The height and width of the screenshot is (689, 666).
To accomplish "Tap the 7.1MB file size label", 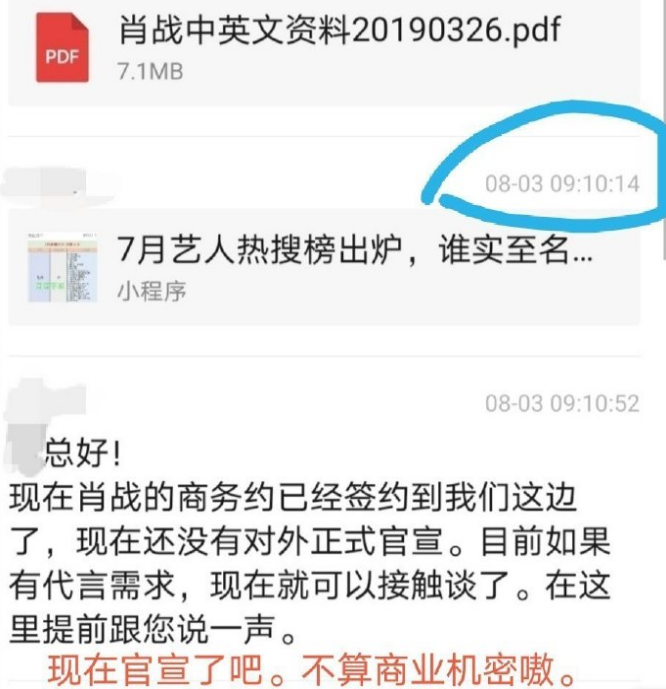I will (x=150, y=71).
